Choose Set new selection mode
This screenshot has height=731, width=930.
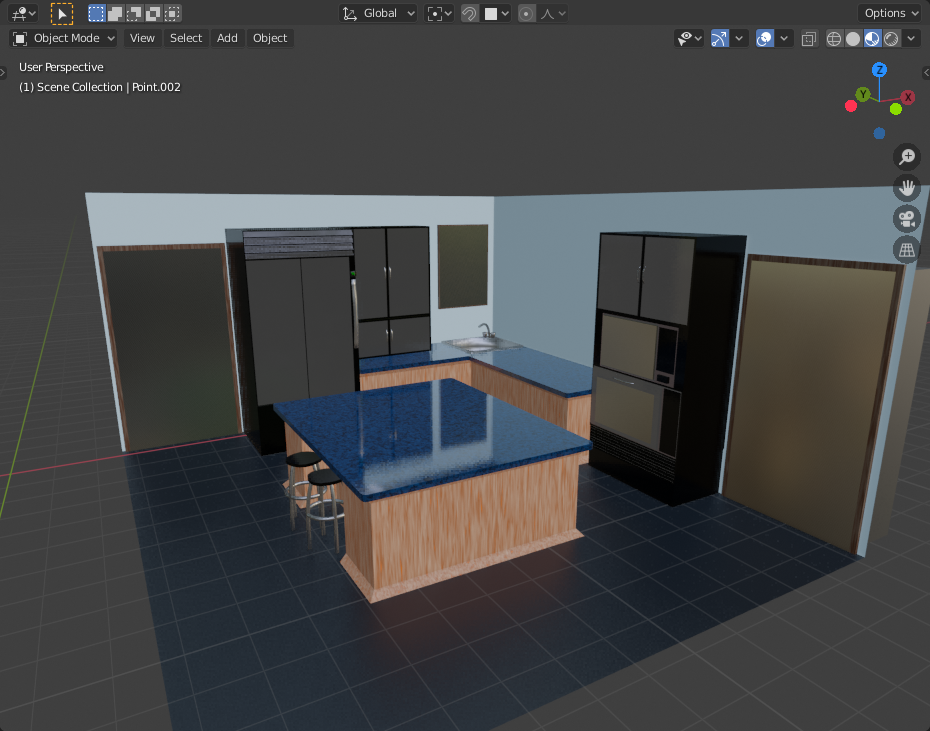coord(96,13)
